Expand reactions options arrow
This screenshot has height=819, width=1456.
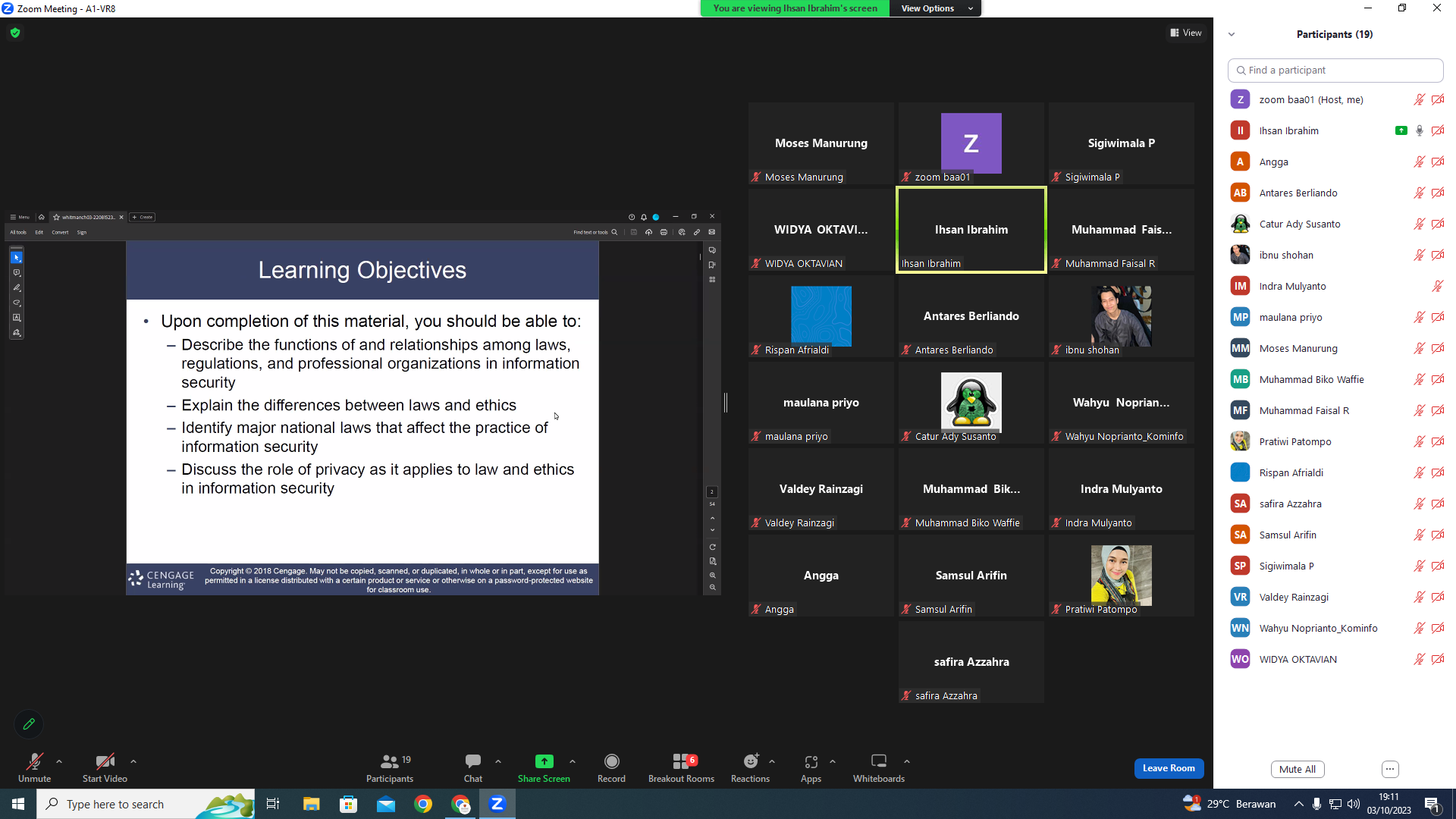[x=772, y=761]
